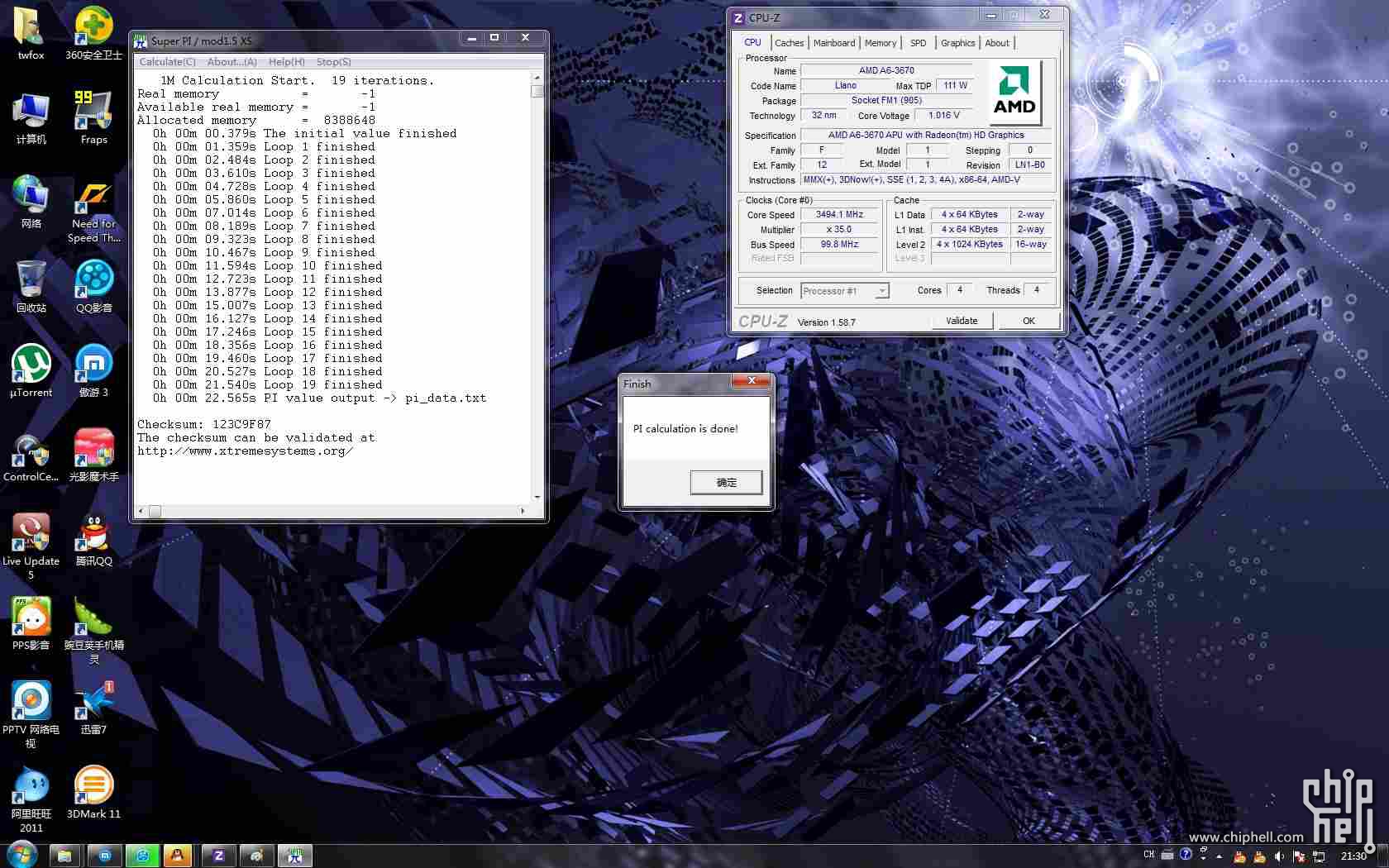Launch µTorrent from the desktop
The image size is (1389, 868).
tap(31, 371)
